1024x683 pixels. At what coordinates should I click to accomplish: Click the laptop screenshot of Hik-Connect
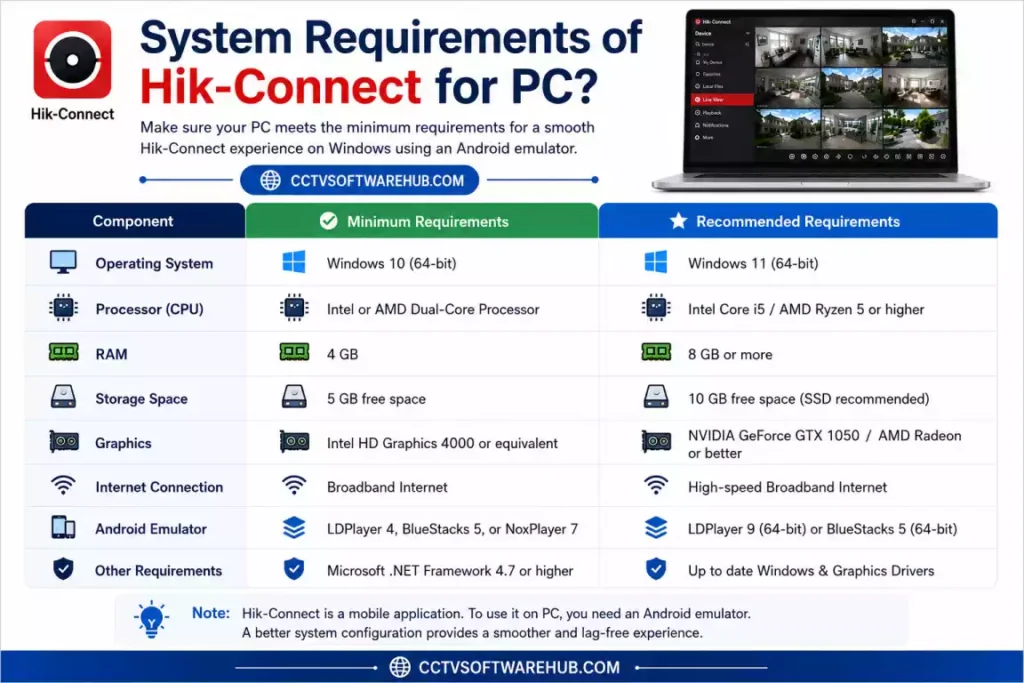[820, 101]
